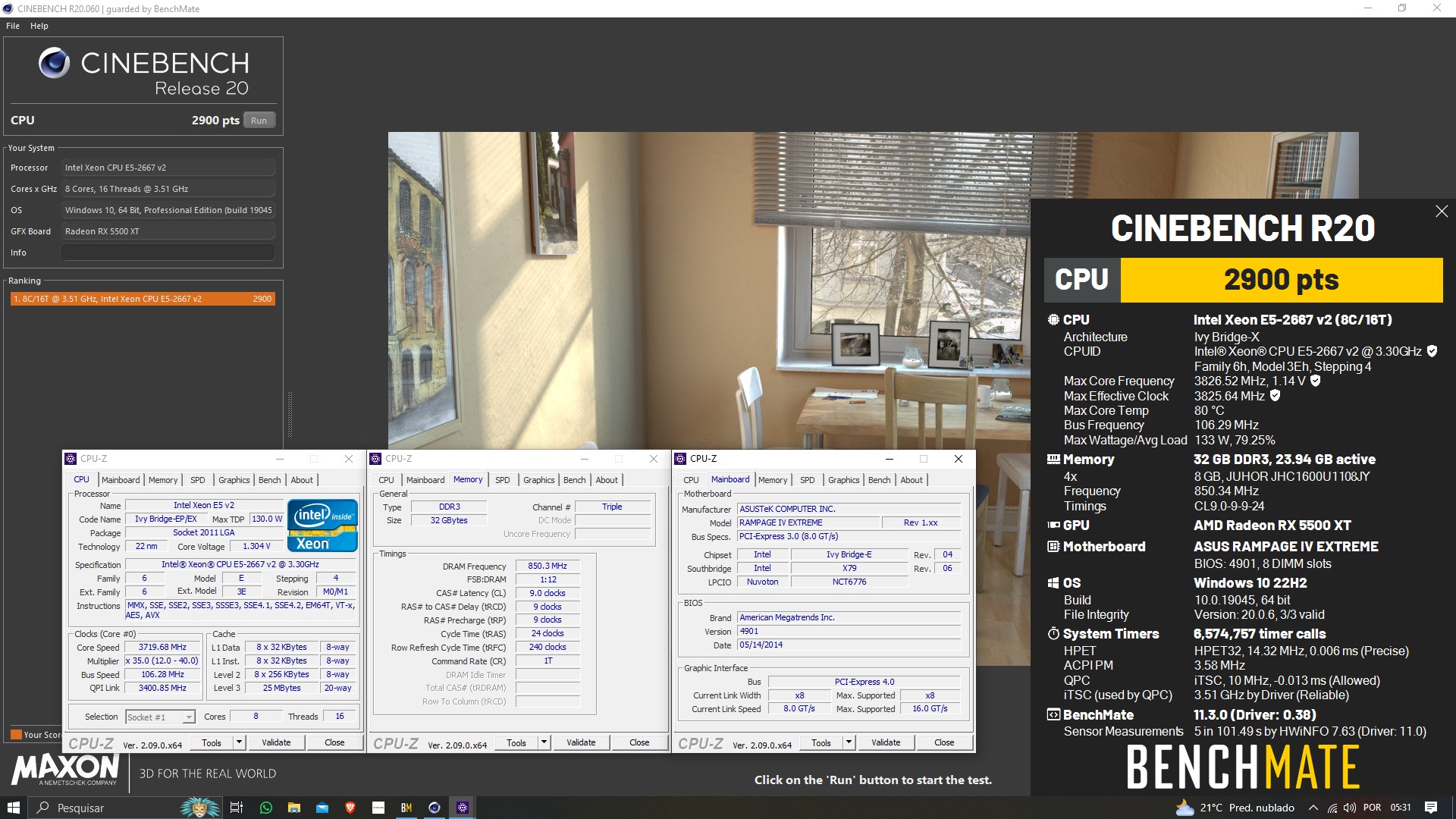Show hidden system tray icons

pos(1313,808)
